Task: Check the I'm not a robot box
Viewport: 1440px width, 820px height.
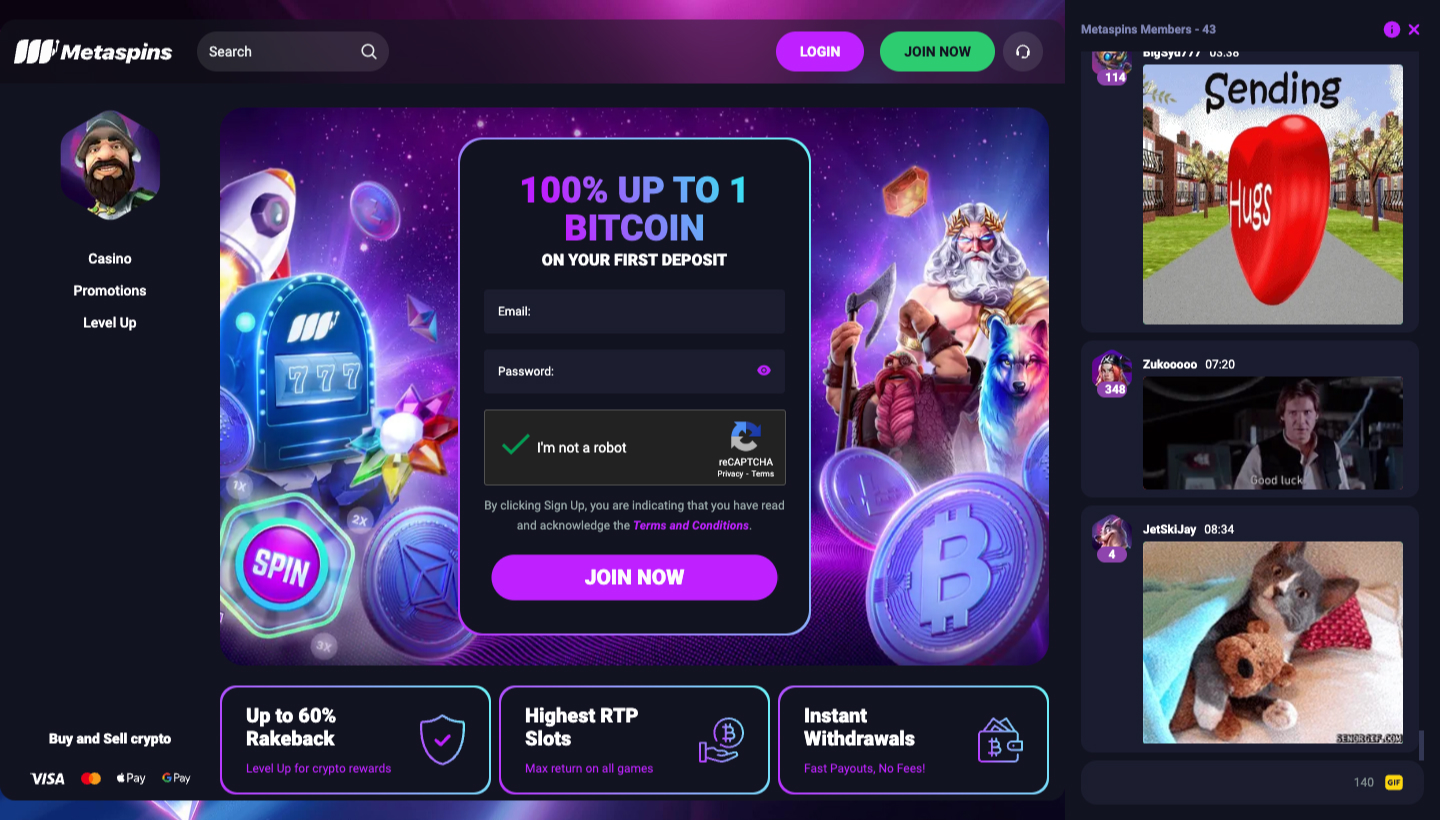Action: [x=516, y=446]
